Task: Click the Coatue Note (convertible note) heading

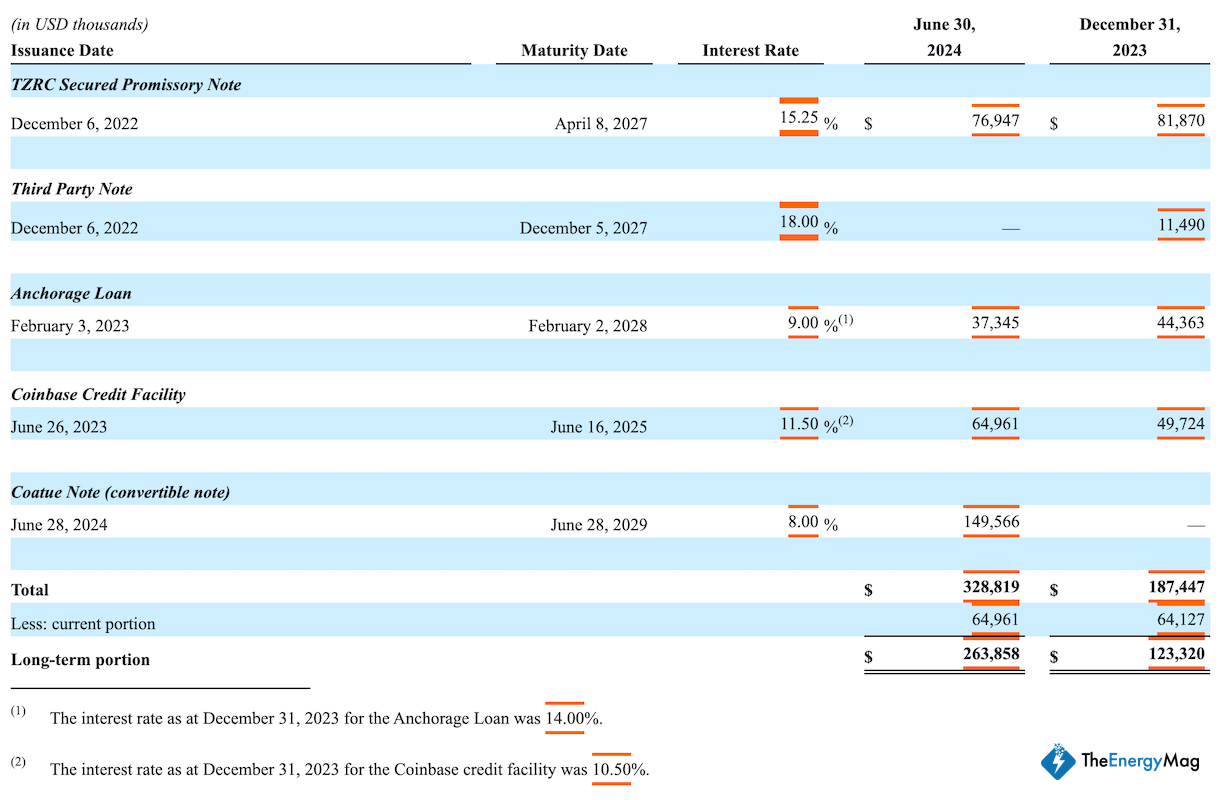Action: (x=120, y=492)
